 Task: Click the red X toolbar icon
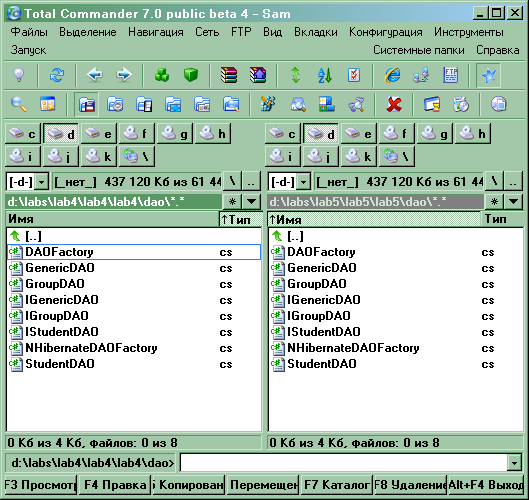click(x=394, y=104)
